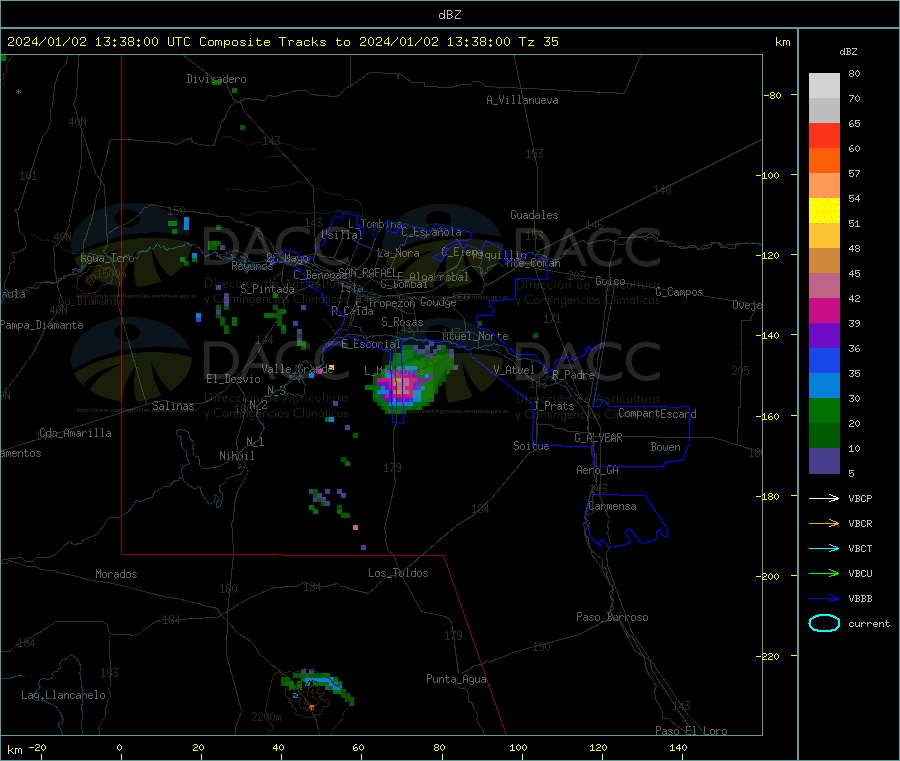Click the Lag.Llancanelo location label
The height and width of the screenshot is (761, 900).
click(x=63, y=695)
